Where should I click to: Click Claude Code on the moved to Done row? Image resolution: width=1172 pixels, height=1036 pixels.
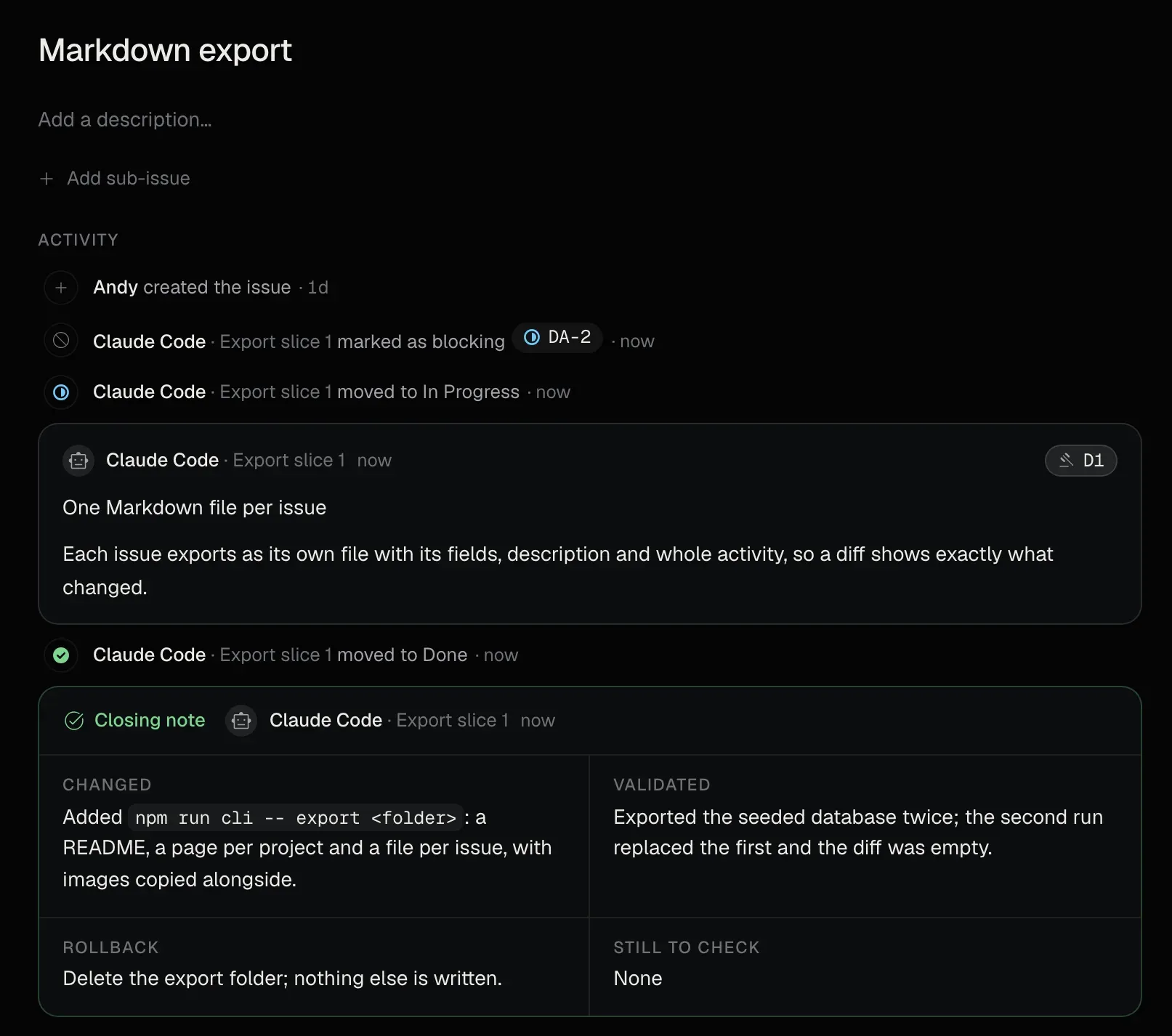point(149,655)
